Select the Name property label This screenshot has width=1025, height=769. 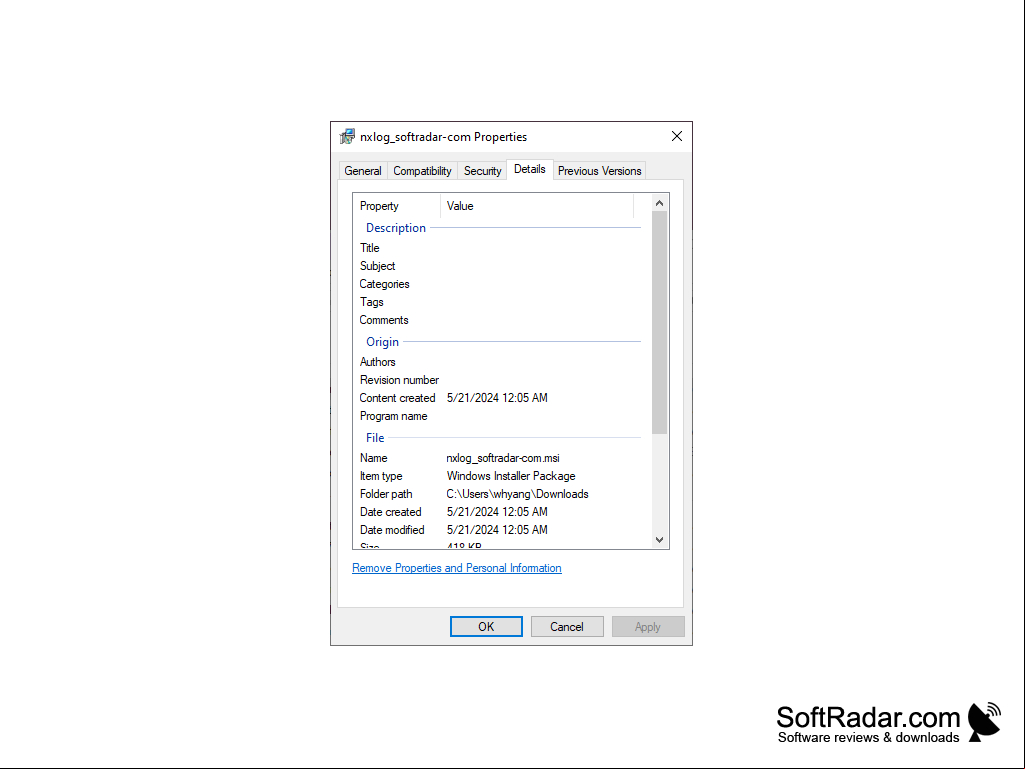tap(373, 458)
